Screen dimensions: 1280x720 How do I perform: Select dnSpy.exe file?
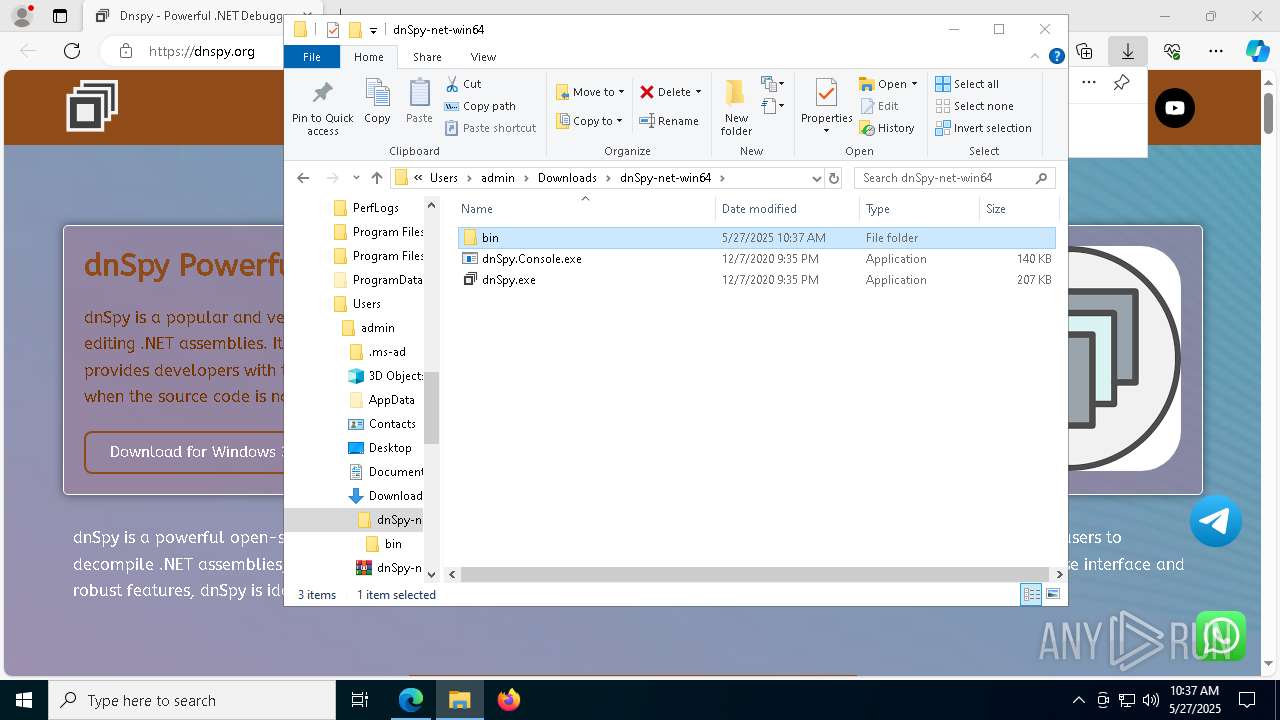click(757, 280)
